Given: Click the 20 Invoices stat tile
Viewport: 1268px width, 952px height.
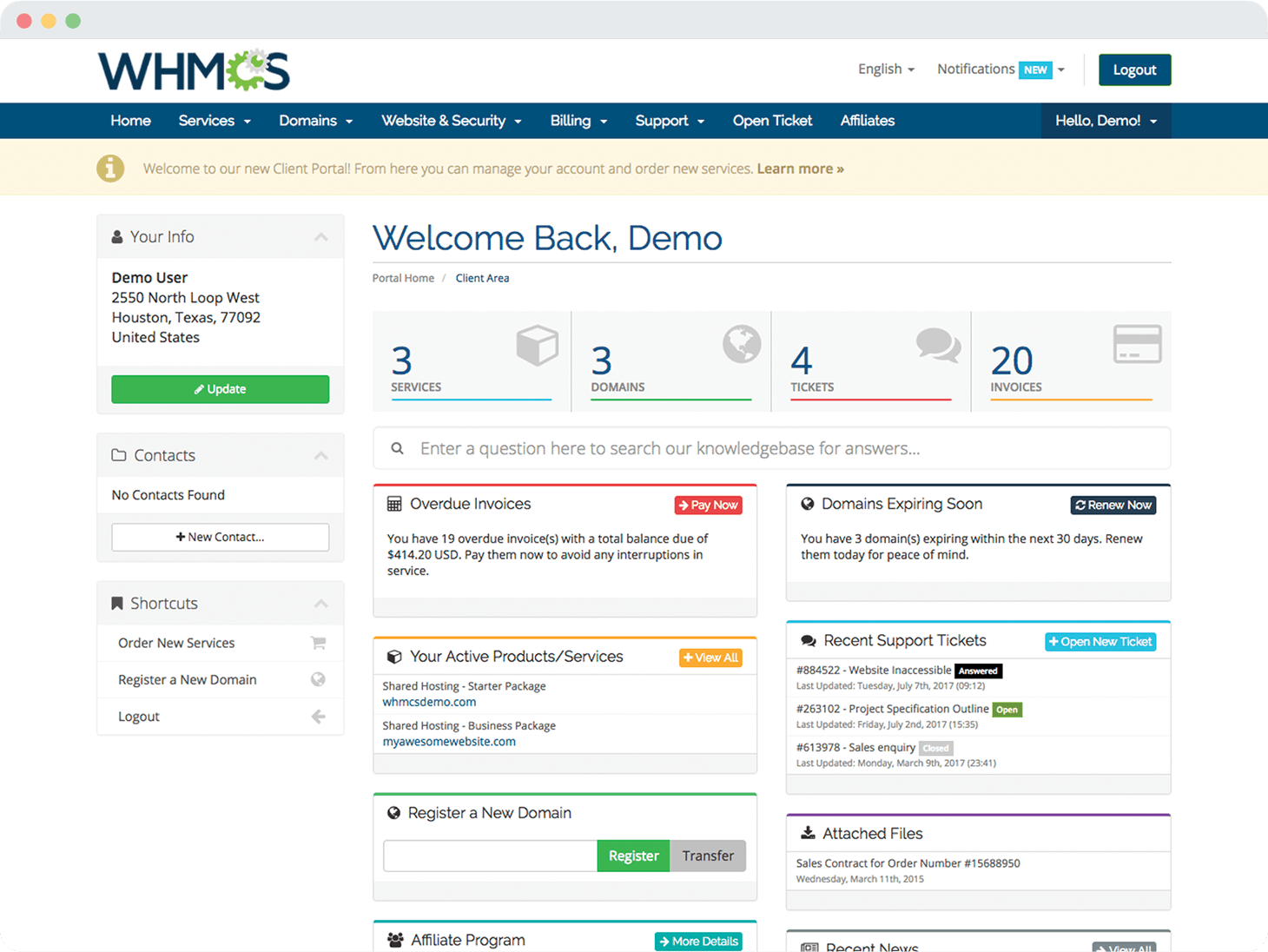Looking at the screenshot, I should (1071, 361).
